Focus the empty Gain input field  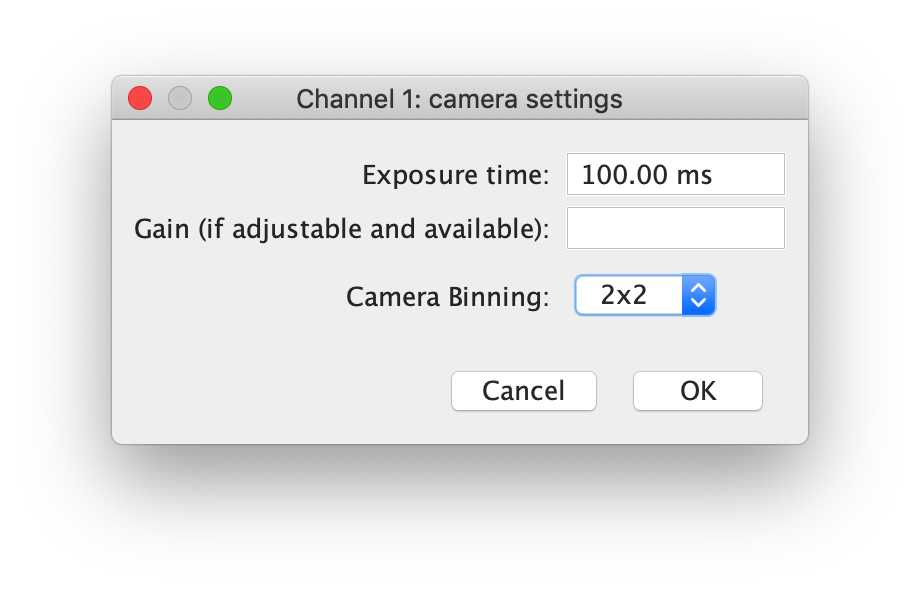(675, 228)
